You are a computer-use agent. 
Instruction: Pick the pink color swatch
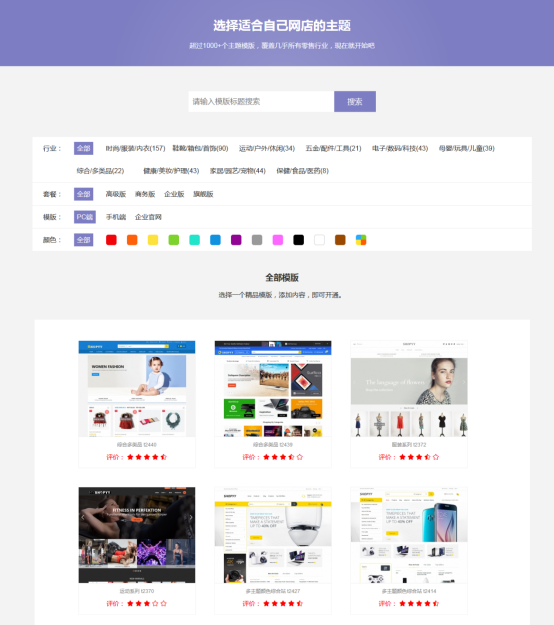click(278, 240)
